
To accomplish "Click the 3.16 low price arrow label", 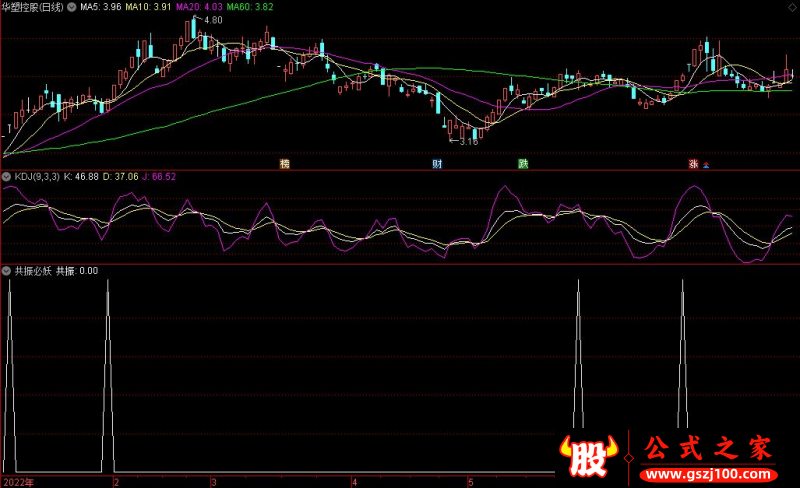I will (x=463, y=142).
